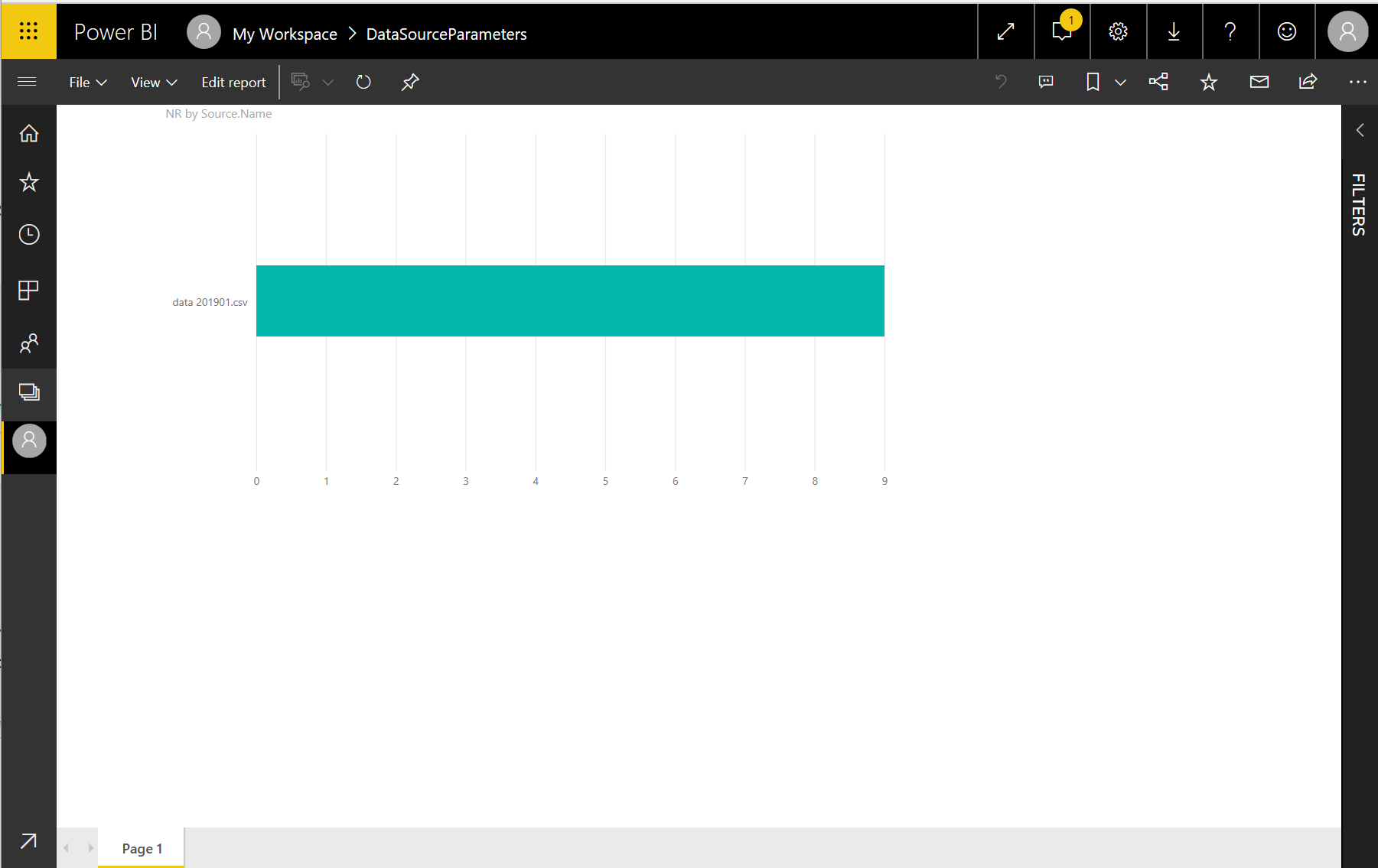Pin this report page to a dashboard
The image size is (1378, 868).
click(x=410, y=82)
